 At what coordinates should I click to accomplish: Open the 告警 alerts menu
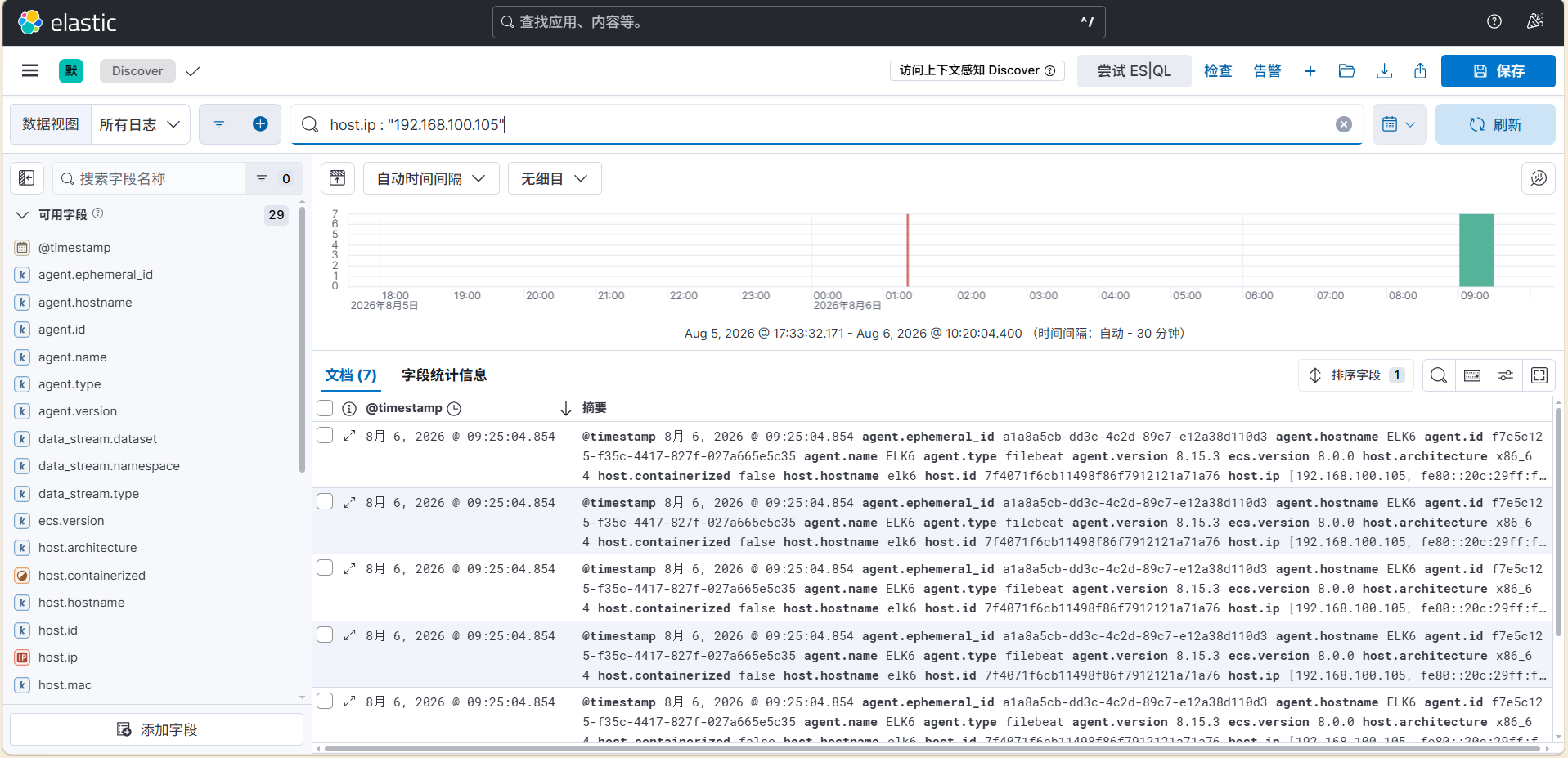click(1268, 71)
